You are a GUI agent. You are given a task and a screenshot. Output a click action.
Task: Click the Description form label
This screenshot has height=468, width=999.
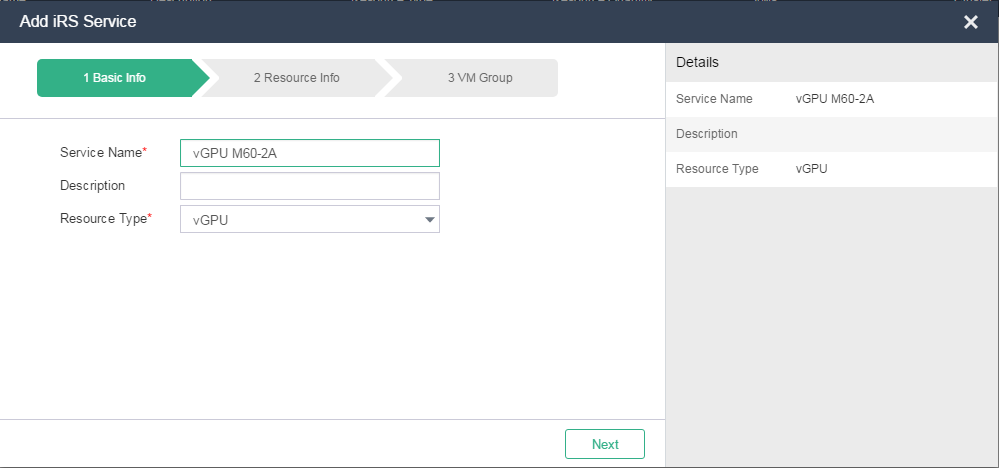coord(92,185)
